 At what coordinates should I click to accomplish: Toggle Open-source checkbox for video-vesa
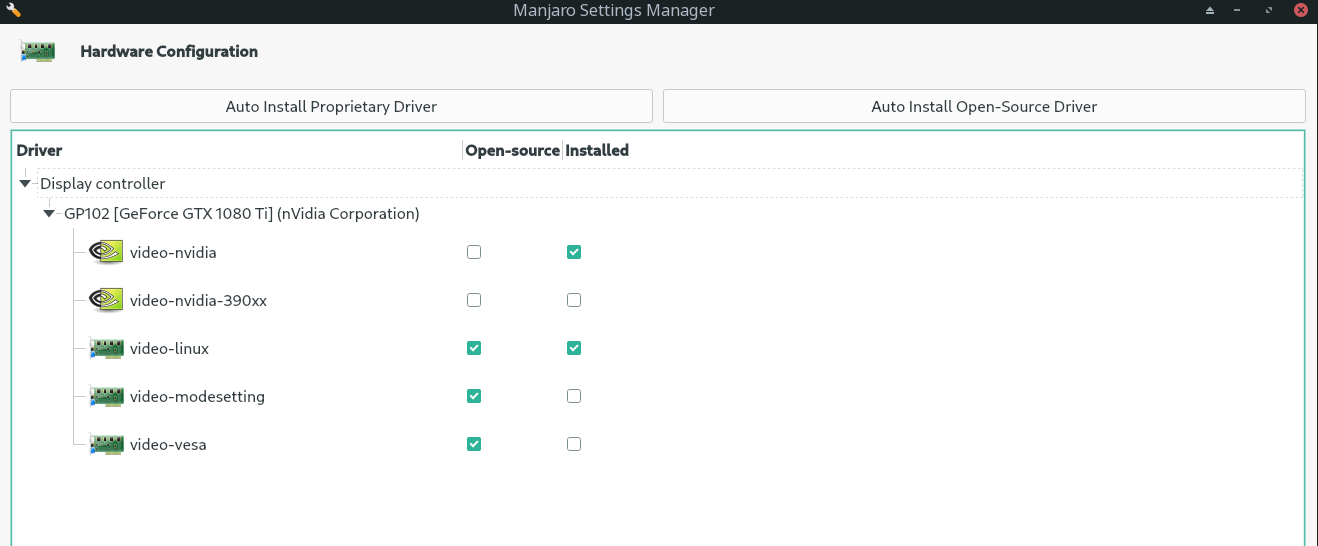(474, 444)
